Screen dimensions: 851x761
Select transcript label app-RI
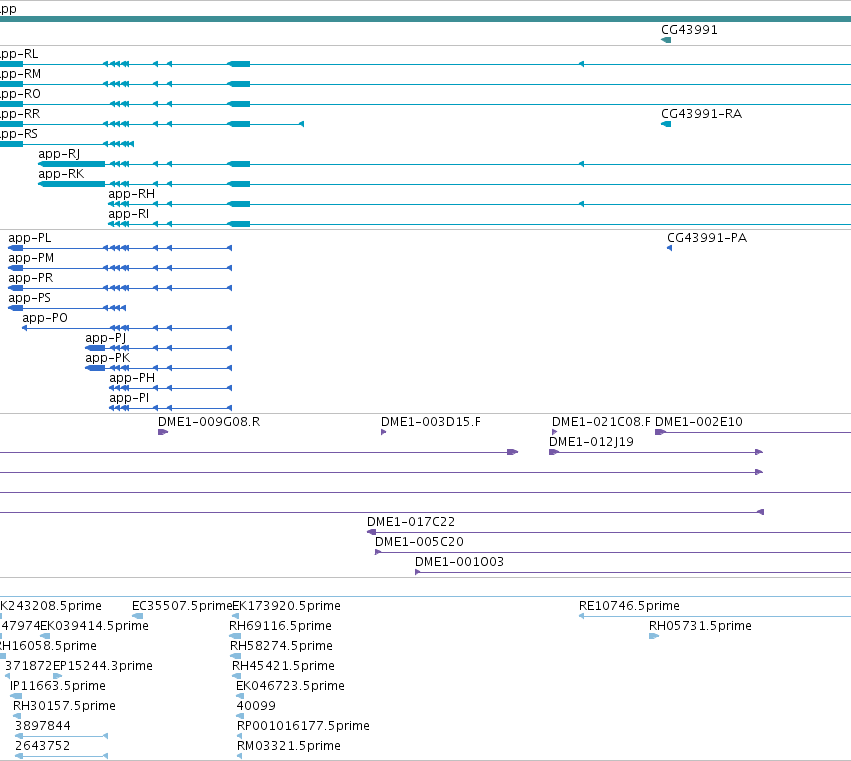coord(129,214)
